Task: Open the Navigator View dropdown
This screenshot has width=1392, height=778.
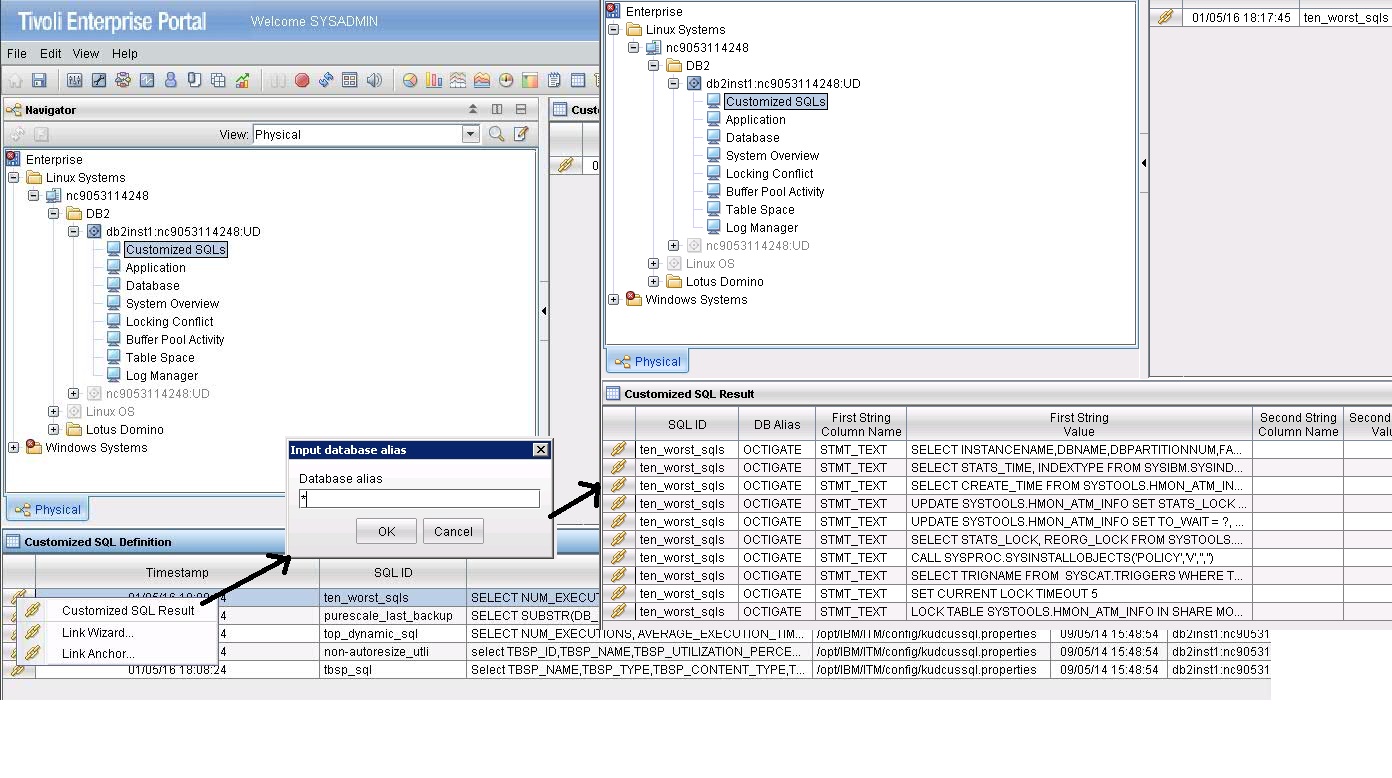Action: pyautogui.click(x=471, y=133)
